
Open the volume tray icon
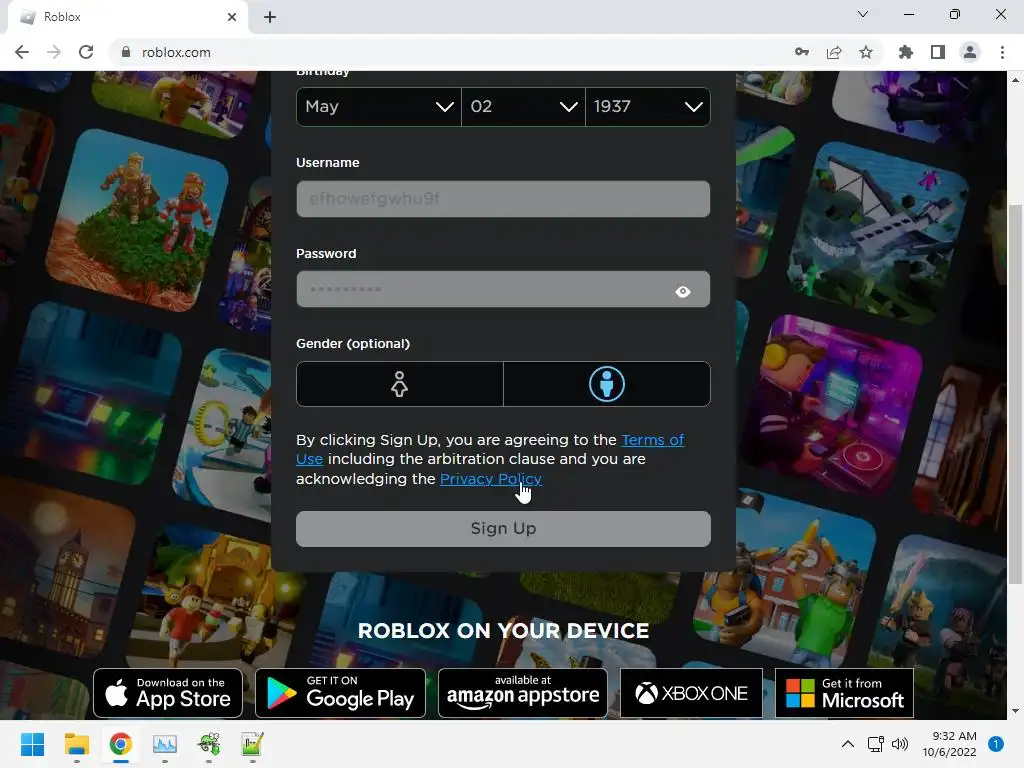tap(900, 744)
